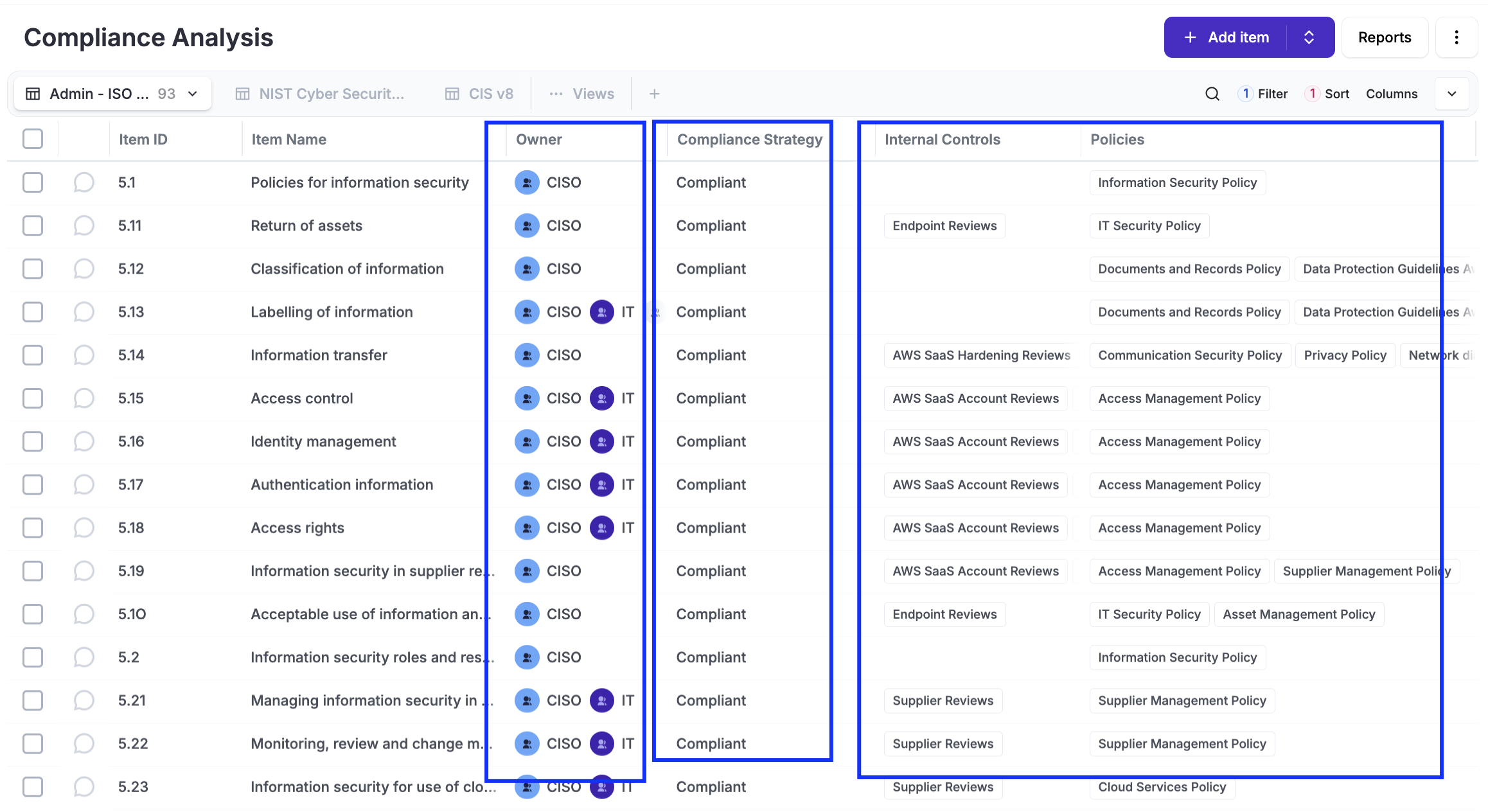
Task: Expand the toolbar chevron next to Columns
Action: (1451, 94)
